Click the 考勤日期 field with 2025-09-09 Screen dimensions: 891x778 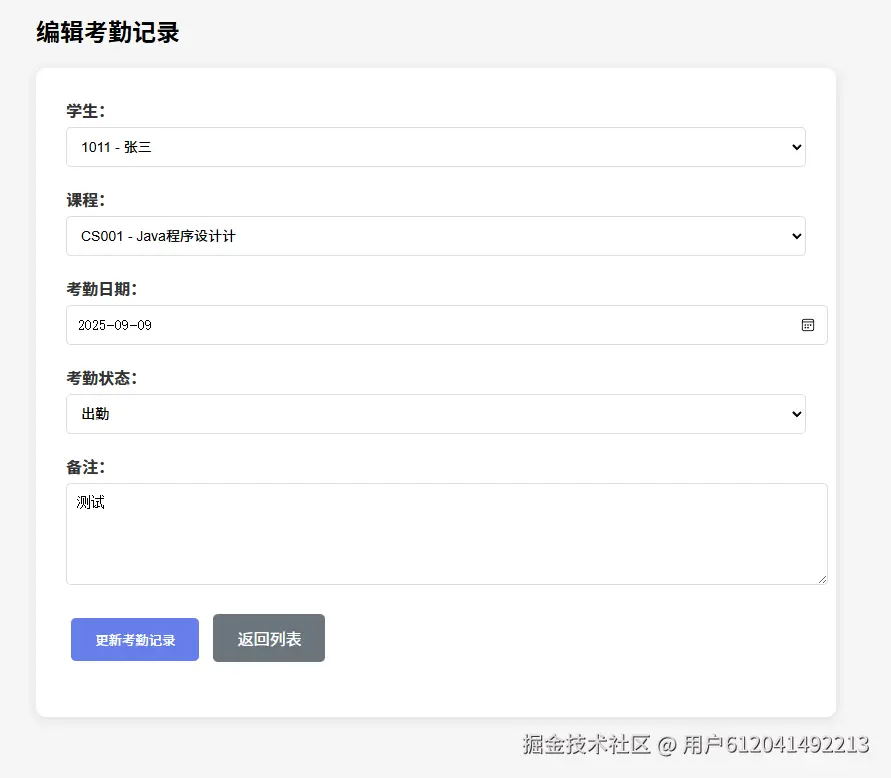click(447, 325)
